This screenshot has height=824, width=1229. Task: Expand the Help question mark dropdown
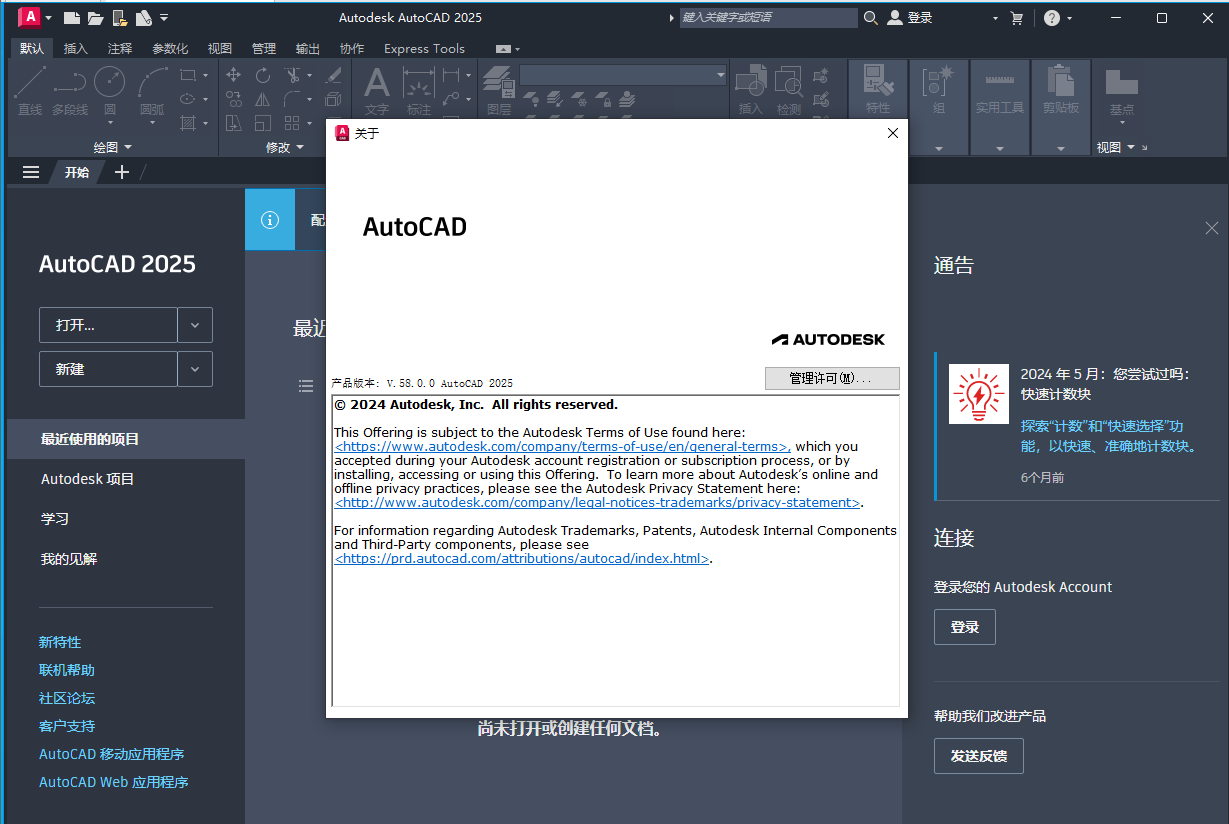tap(1069, 18)
